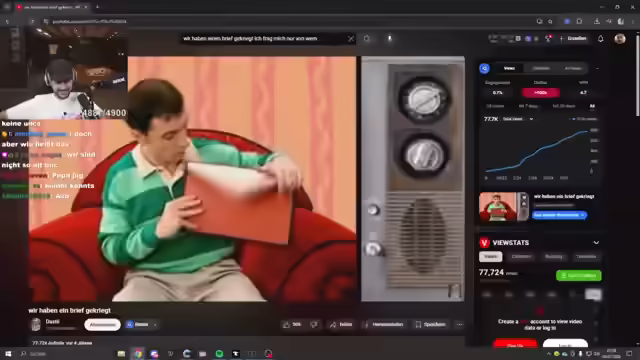The width and height of the screenshot is (640, 360).
Task: Select the last 28 days range
Action: click(x=563, y=106)
